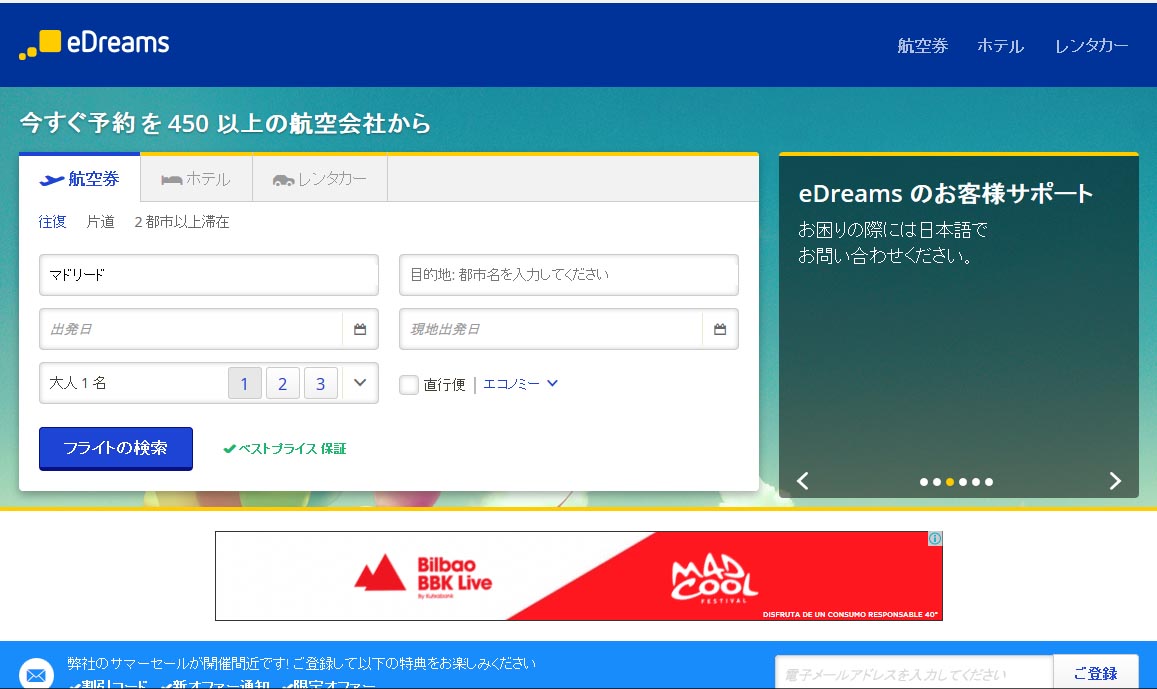Click the destination city input field
This screenshot has height=689, width=1157.
[x=568, y=275]
